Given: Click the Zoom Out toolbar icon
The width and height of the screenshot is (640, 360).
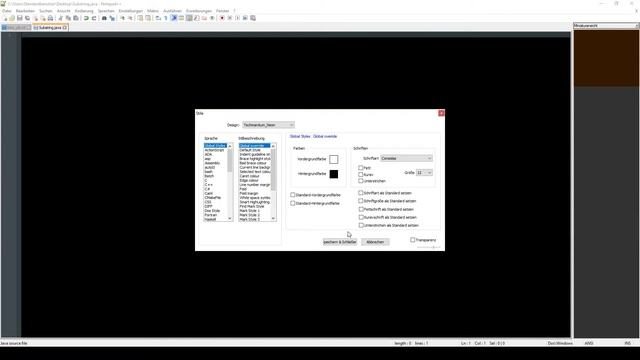Looking at the screenshot, I should (130, 18).
